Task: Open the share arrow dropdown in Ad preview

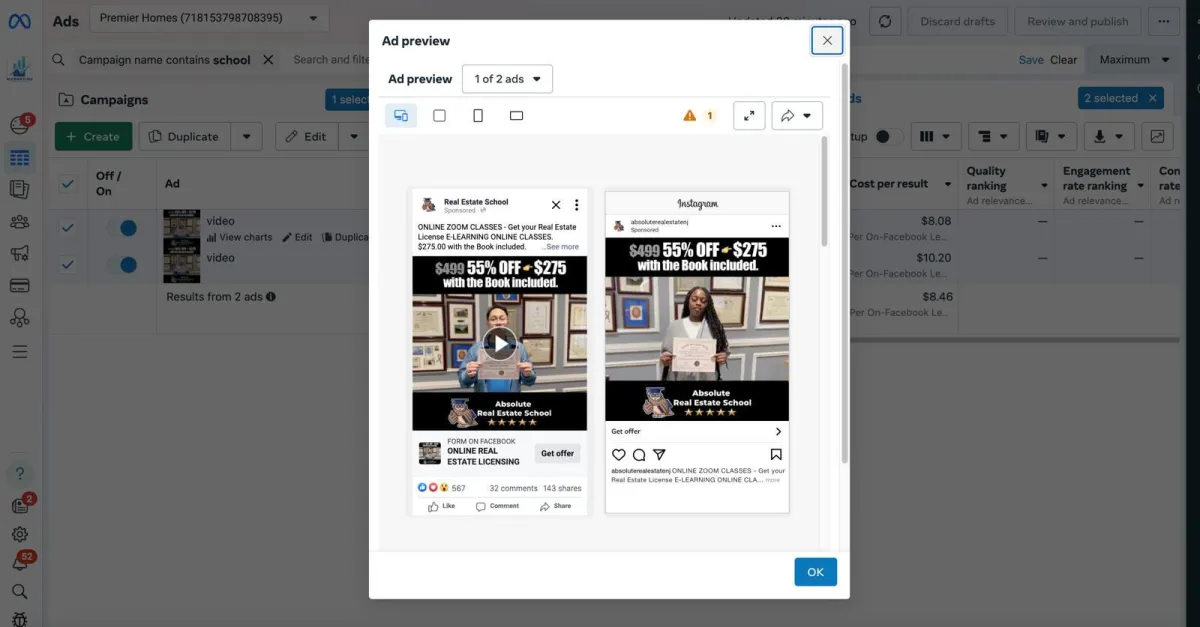Action: pyautogui.click(x=797, y=116)
